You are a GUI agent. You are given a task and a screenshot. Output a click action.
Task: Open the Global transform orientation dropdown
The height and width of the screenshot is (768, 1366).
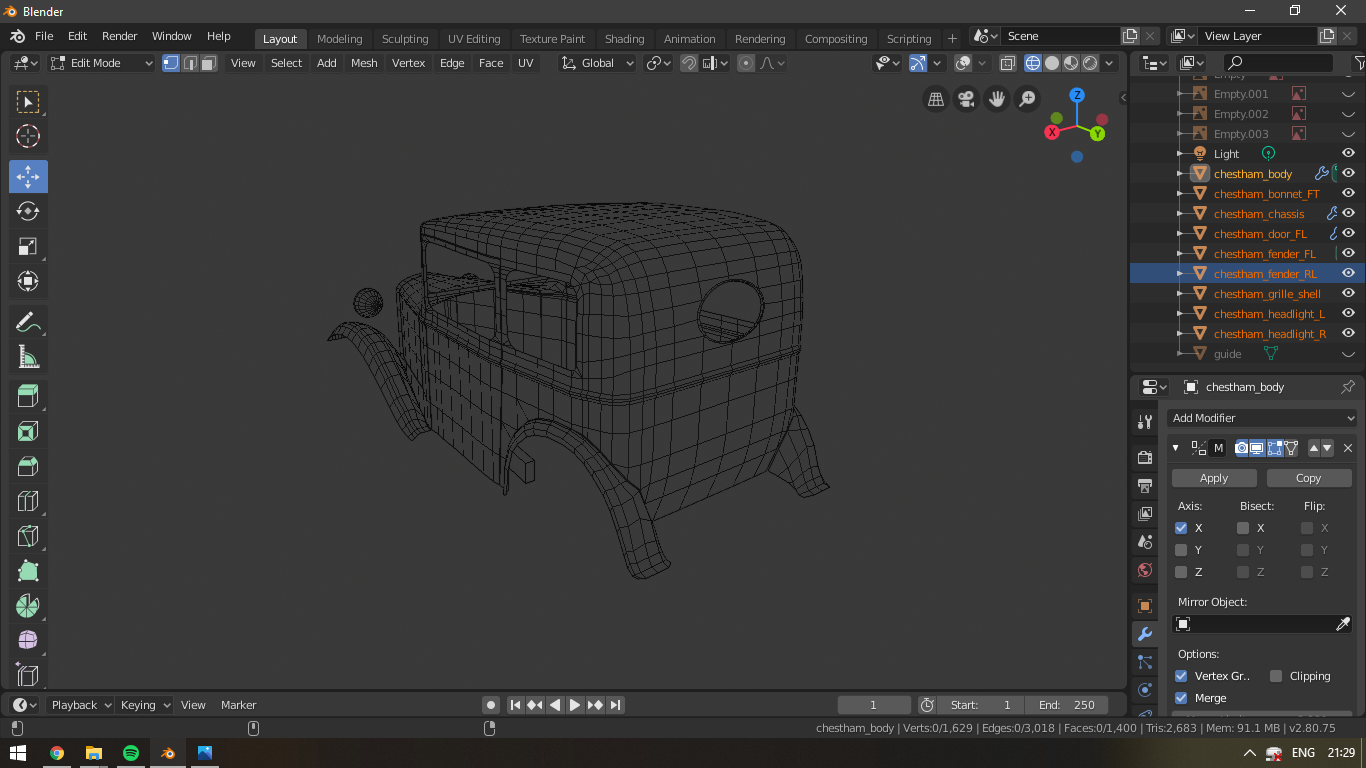pyautogui.click(x=598, y=63)
